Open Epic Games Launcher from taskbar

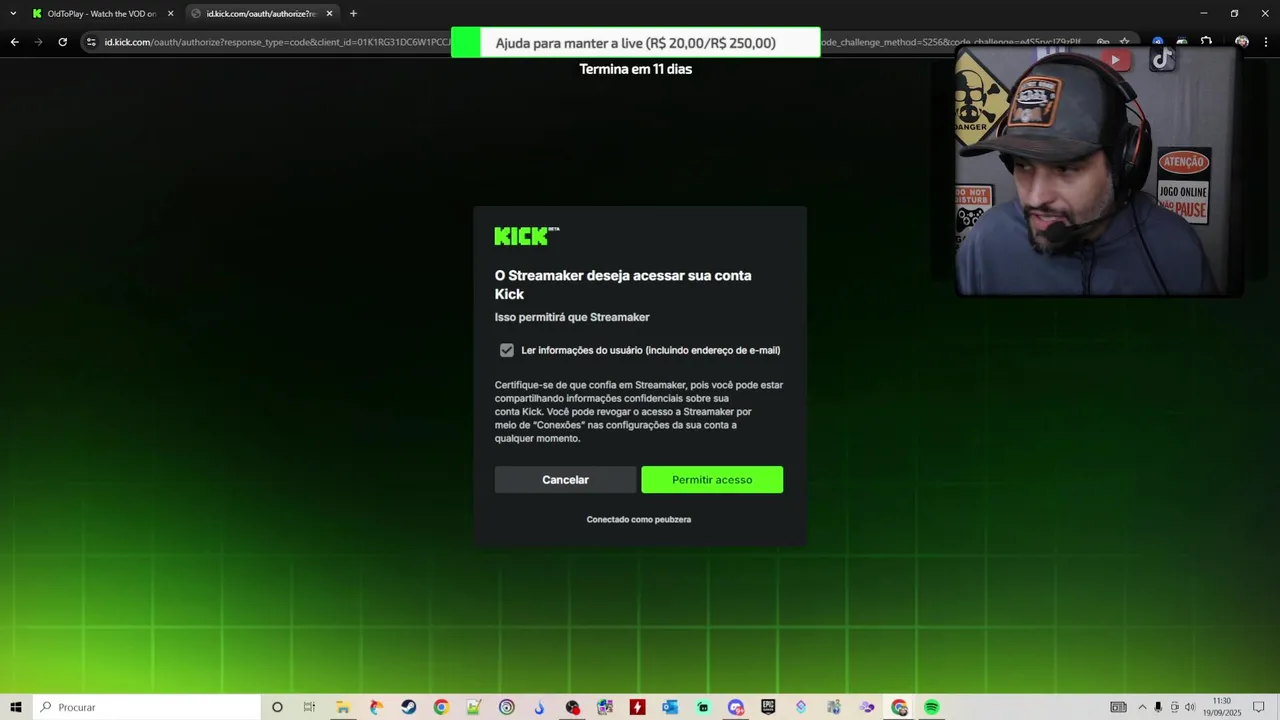click(768, 707)
